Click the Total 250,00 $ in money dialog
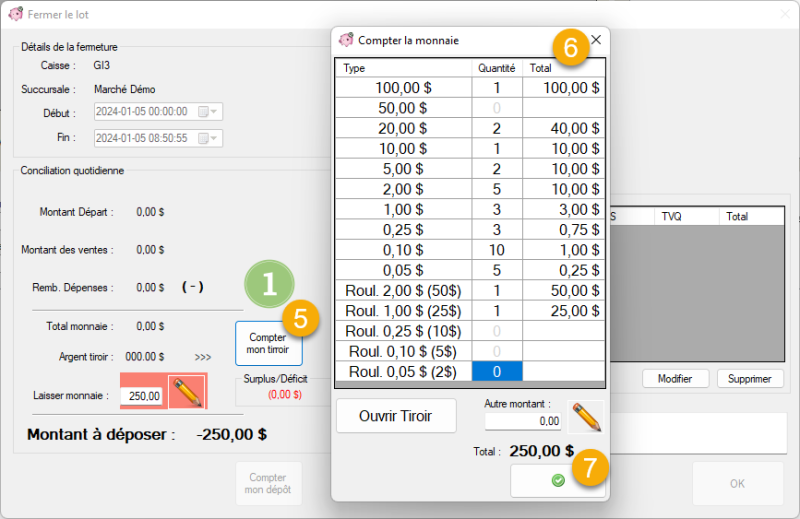This screenshot has height=519, width=800. pos(542,451)
